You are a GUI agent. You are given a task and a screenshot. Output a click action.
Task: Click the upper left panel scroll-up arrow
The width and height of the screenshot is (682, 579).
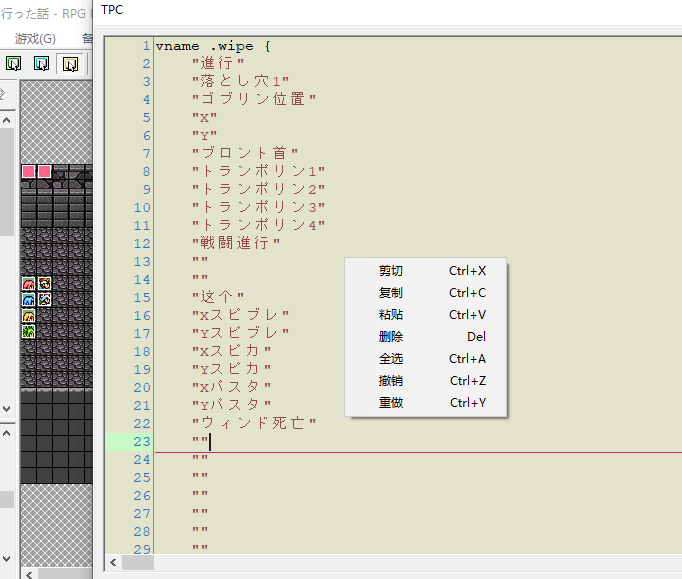click(7, 120)
